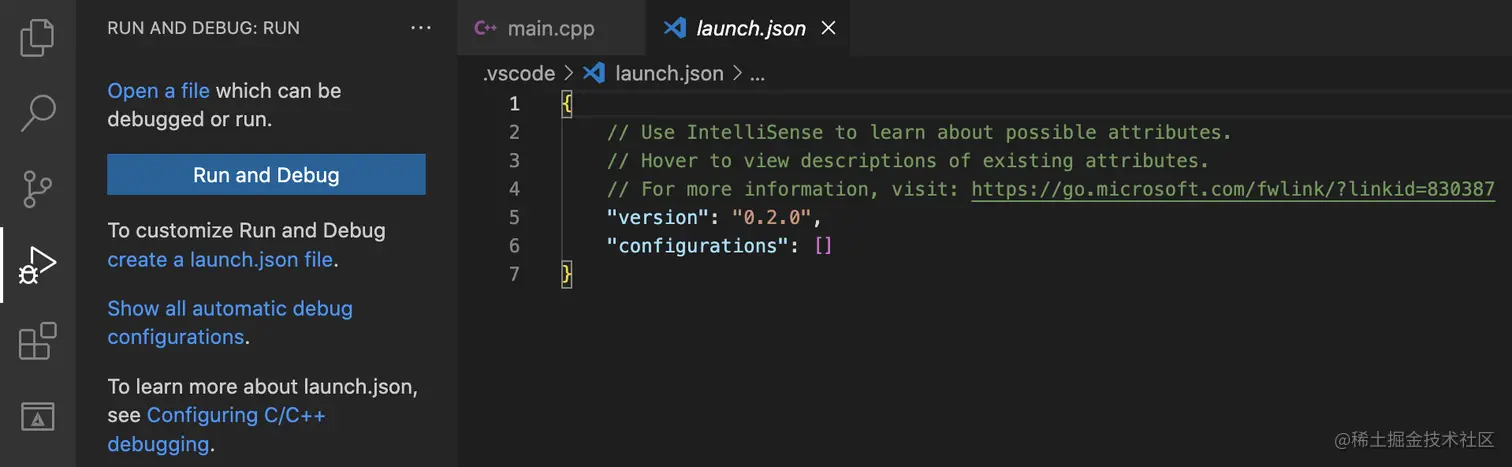1512x467 pixels.
Task: Click the VS Code icon on launch.json tab
Action: coord(675,28)
